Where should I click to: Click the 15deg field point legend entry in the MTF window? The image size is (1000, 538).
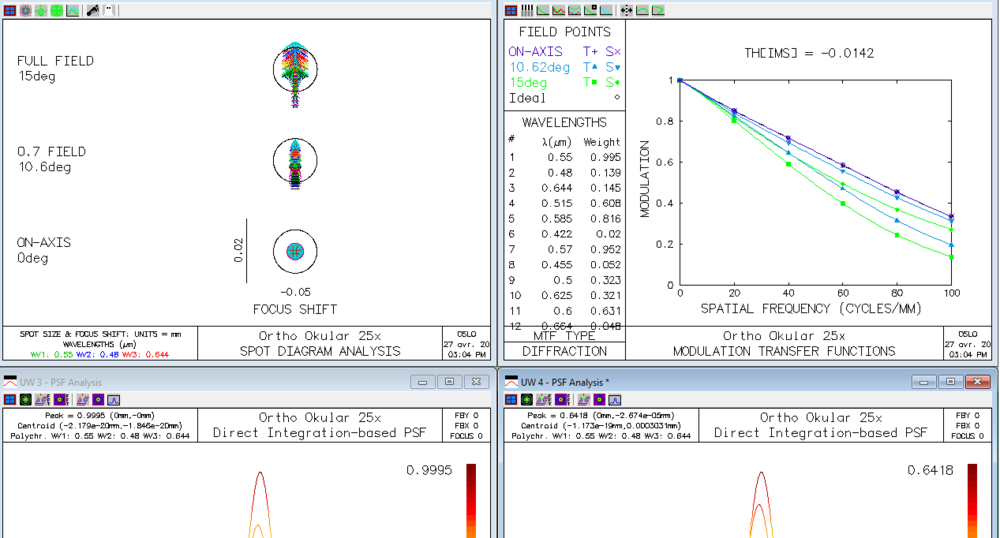coord(564,82)
